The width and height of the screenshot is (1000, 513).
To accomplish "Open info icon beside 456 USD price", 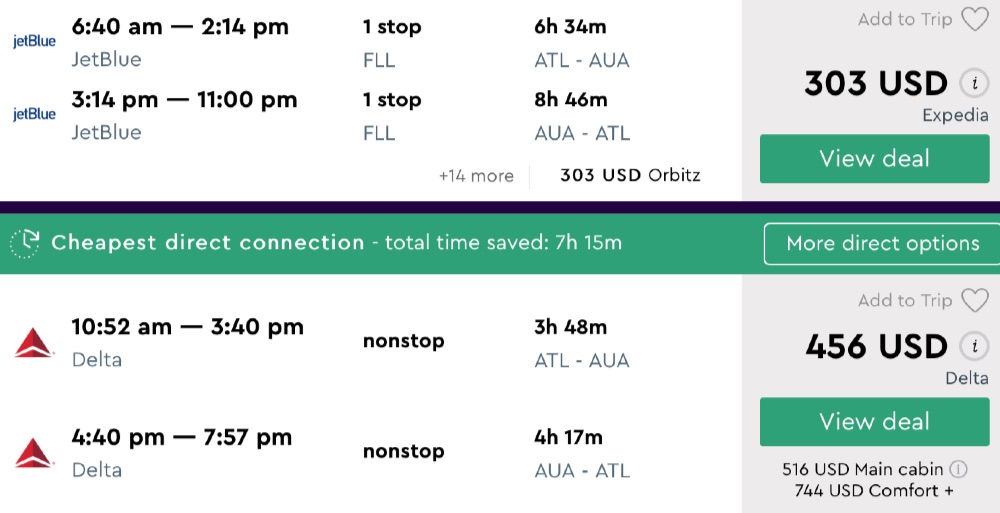I will [970, 346].
